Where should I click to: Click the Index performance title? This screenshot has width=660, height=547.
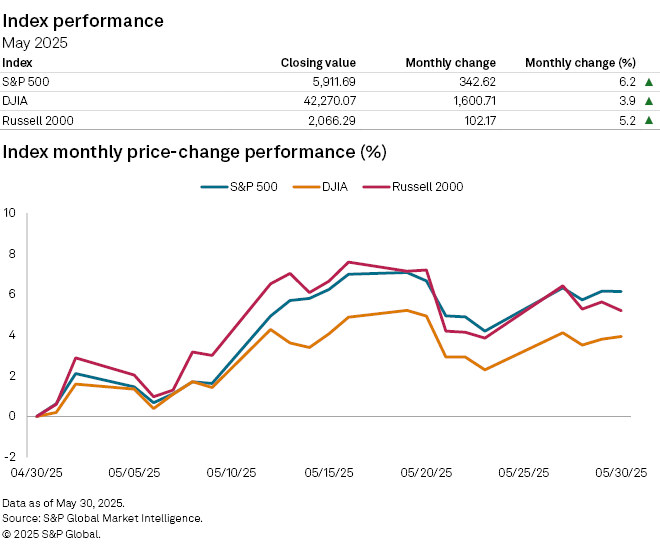click(x=83, y=20)
